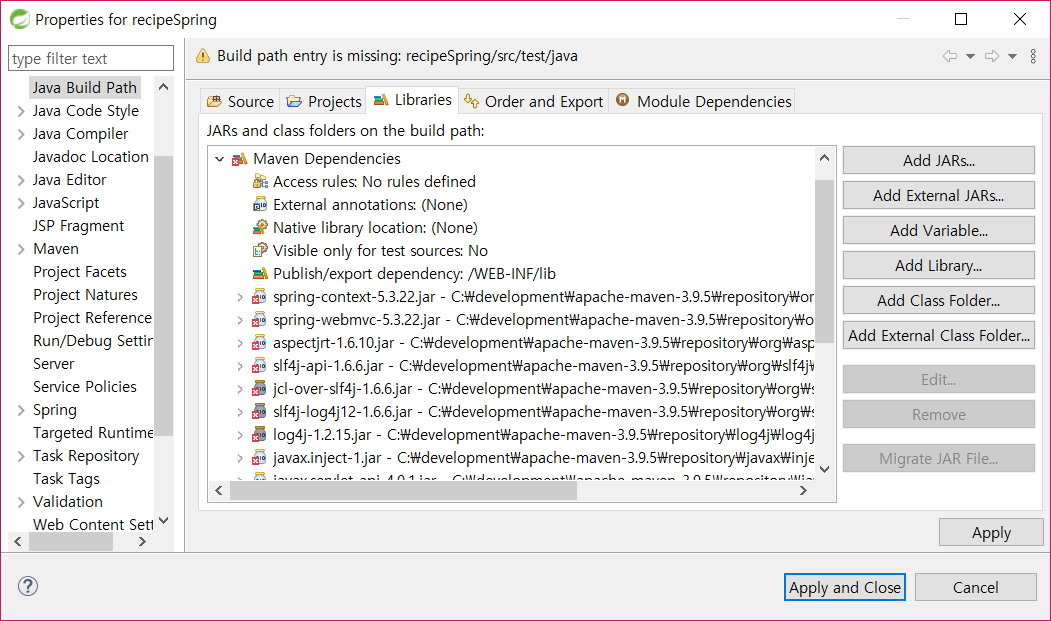This screenshot has height=621, width=1051.
Task: Click the slf4j-log4j12-1.6.6.jar icon
Action: click(x=259, y=412)
